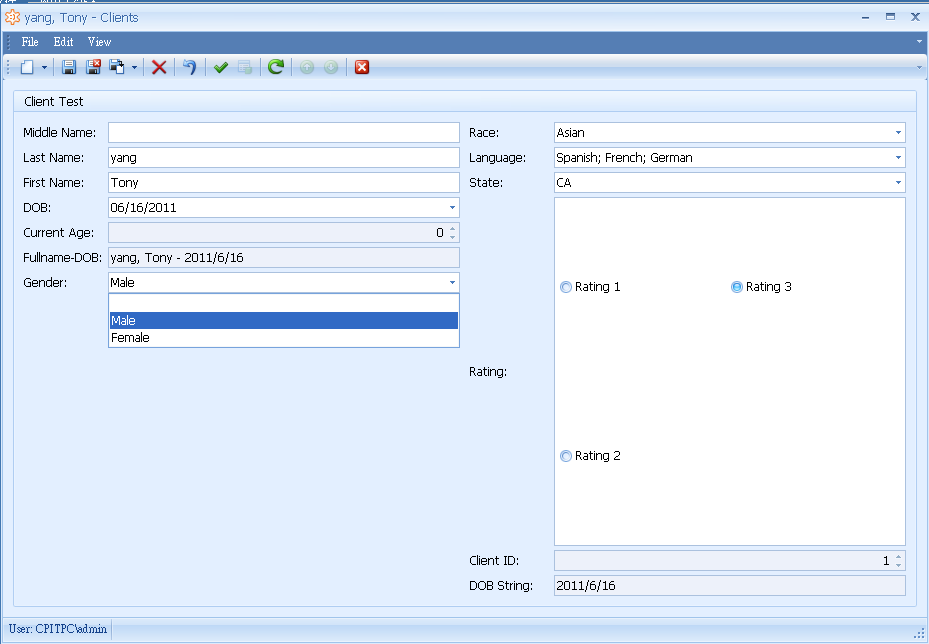
Task: Select the Rating 1 radio button
Action: pyautogui.click(x=566, y=287)
